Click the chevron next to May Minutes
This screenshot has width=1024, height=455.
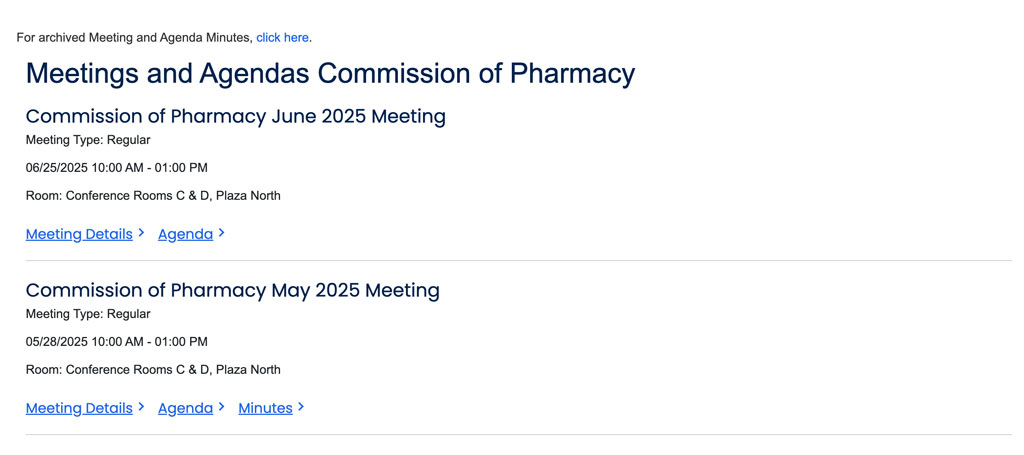(x=301, y=407)
